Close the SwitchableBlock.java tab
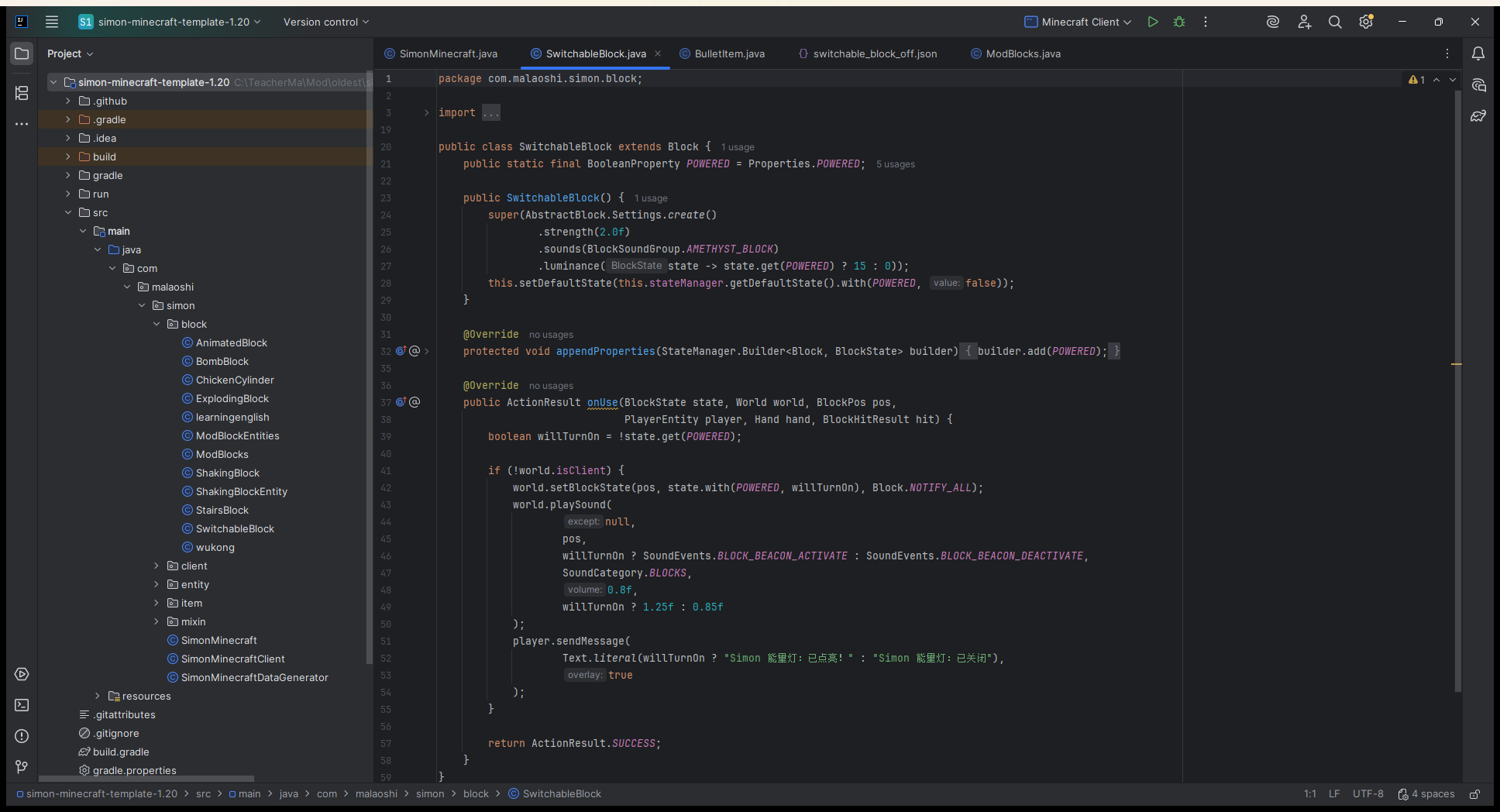Image resolution: width=1500 pixels, height=812 pixels. coord(658,53)
